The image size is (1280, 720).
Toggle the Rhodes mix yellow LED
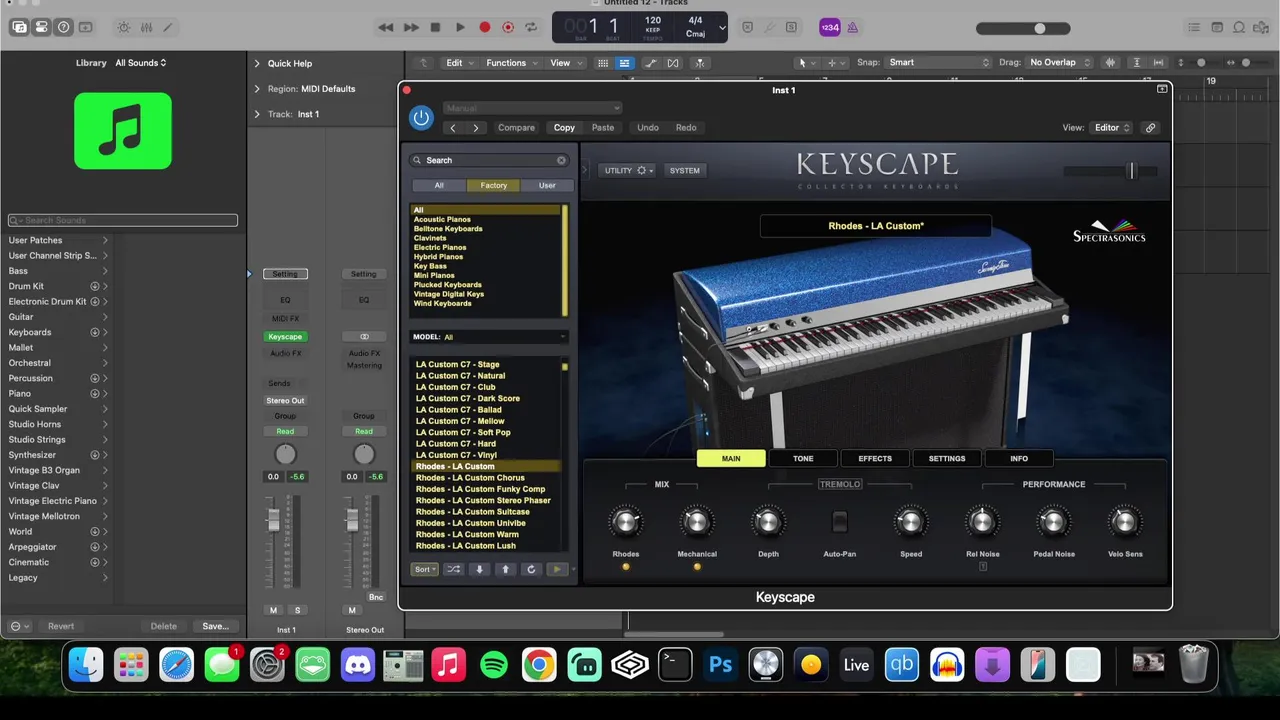pyautogui.click(x=626, y=567)
